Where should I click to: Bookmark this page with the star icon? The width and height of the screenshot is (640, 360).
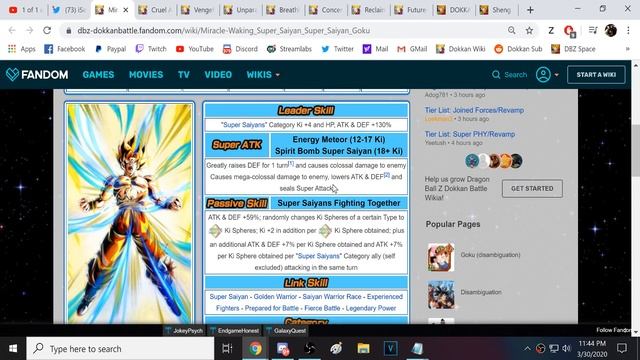tap(529, 31)
